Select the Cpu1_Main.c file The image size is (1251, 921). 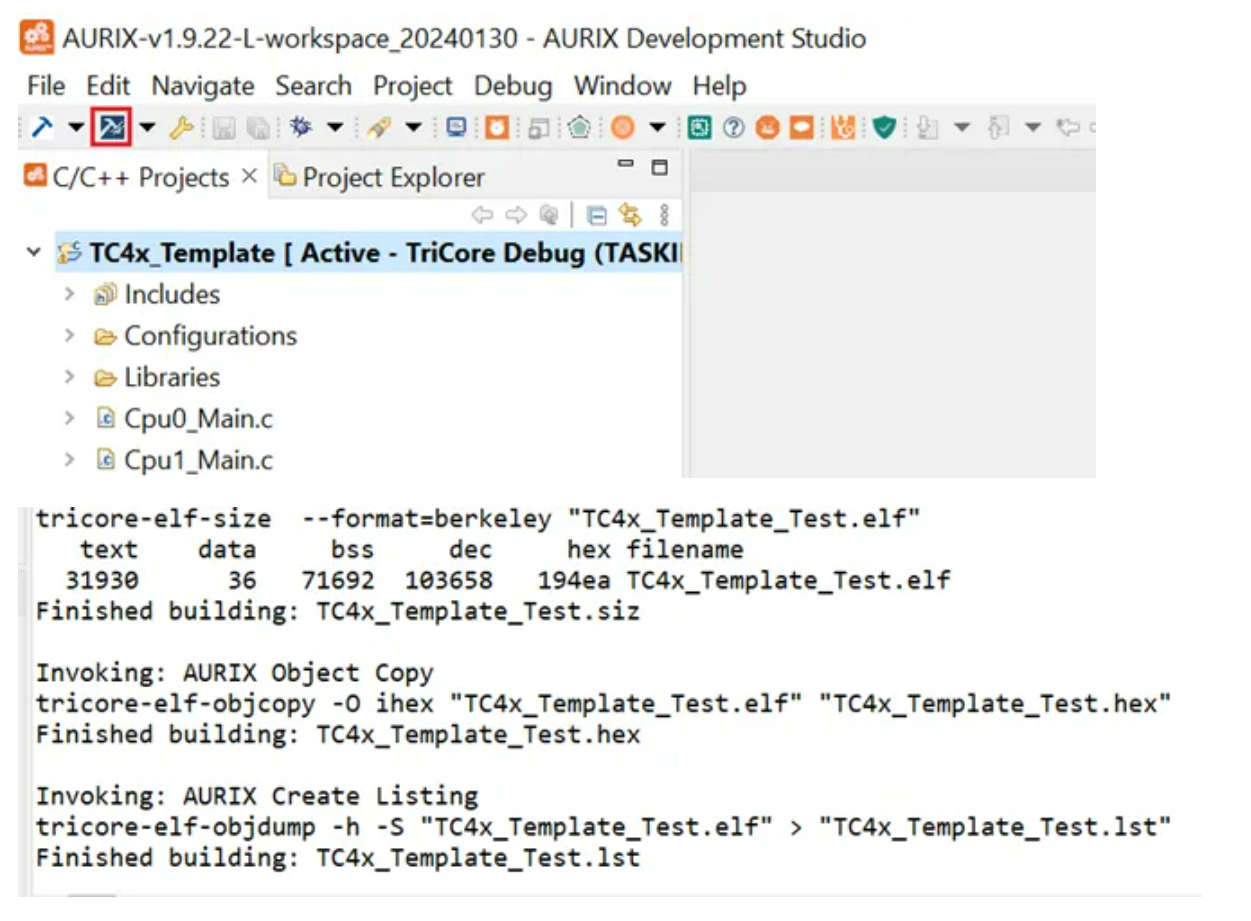[197, 460]
